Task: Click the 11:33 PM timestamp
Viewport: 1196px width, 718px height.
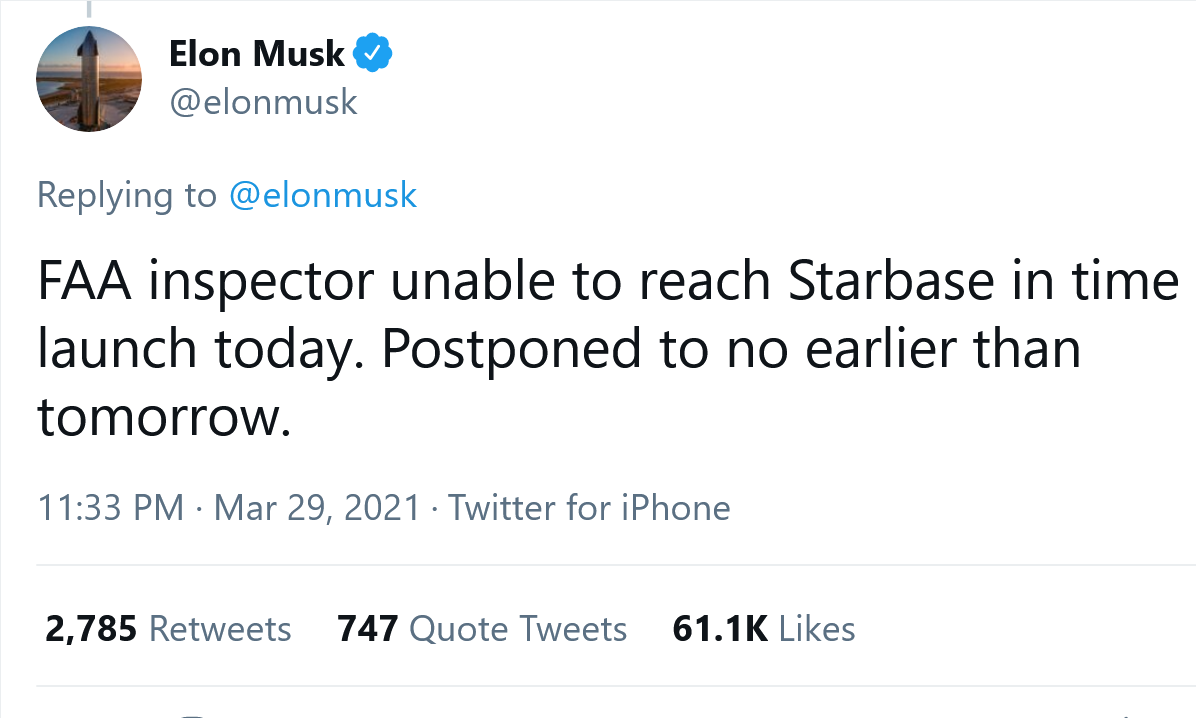Action: (x=110, y=508)
